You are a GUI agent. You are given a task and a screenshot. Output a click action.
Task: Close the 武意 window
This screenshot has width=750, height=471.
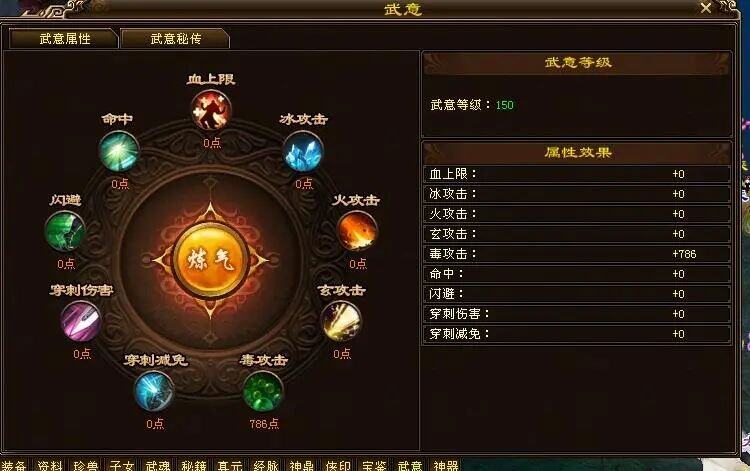[x=706, y=8]
